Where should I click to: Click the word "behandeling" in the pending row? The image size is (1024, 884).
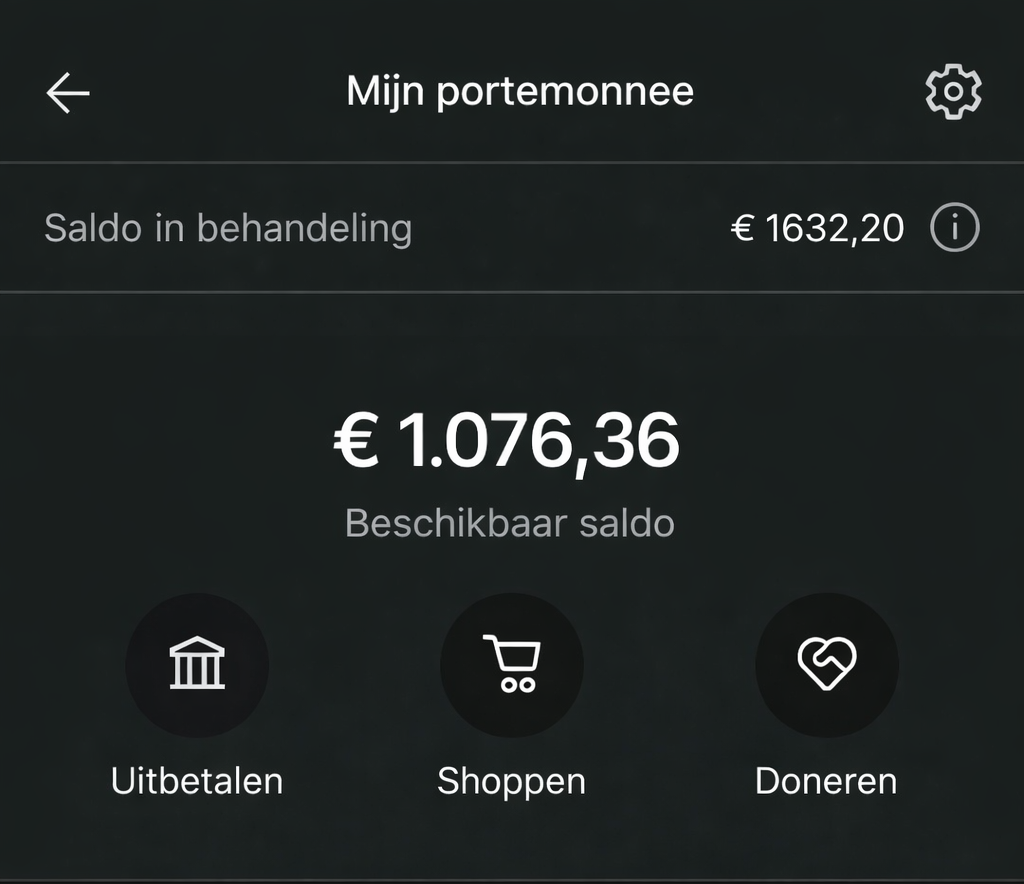click(x=304, y=229)
